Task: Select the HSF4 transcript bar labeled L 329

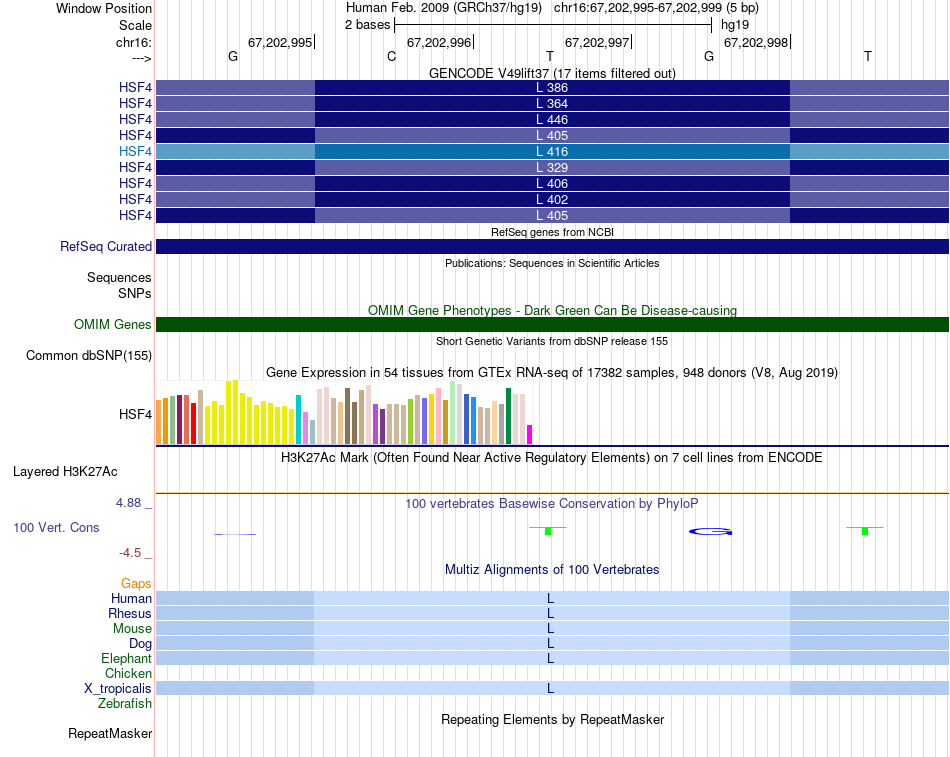Action: [552, 167]
